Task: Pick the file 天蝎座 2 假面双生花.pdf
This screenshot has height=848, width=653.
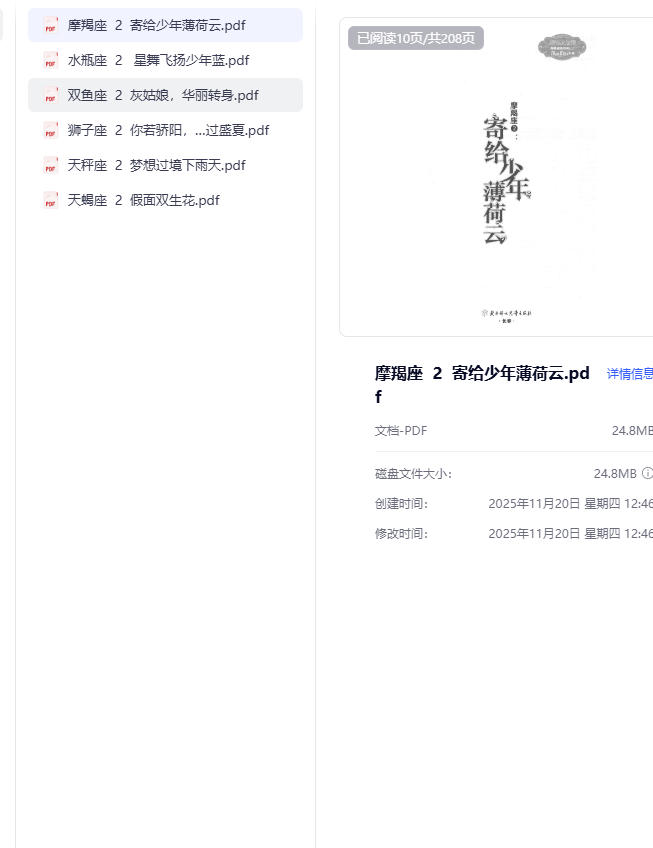Action: 143,200
